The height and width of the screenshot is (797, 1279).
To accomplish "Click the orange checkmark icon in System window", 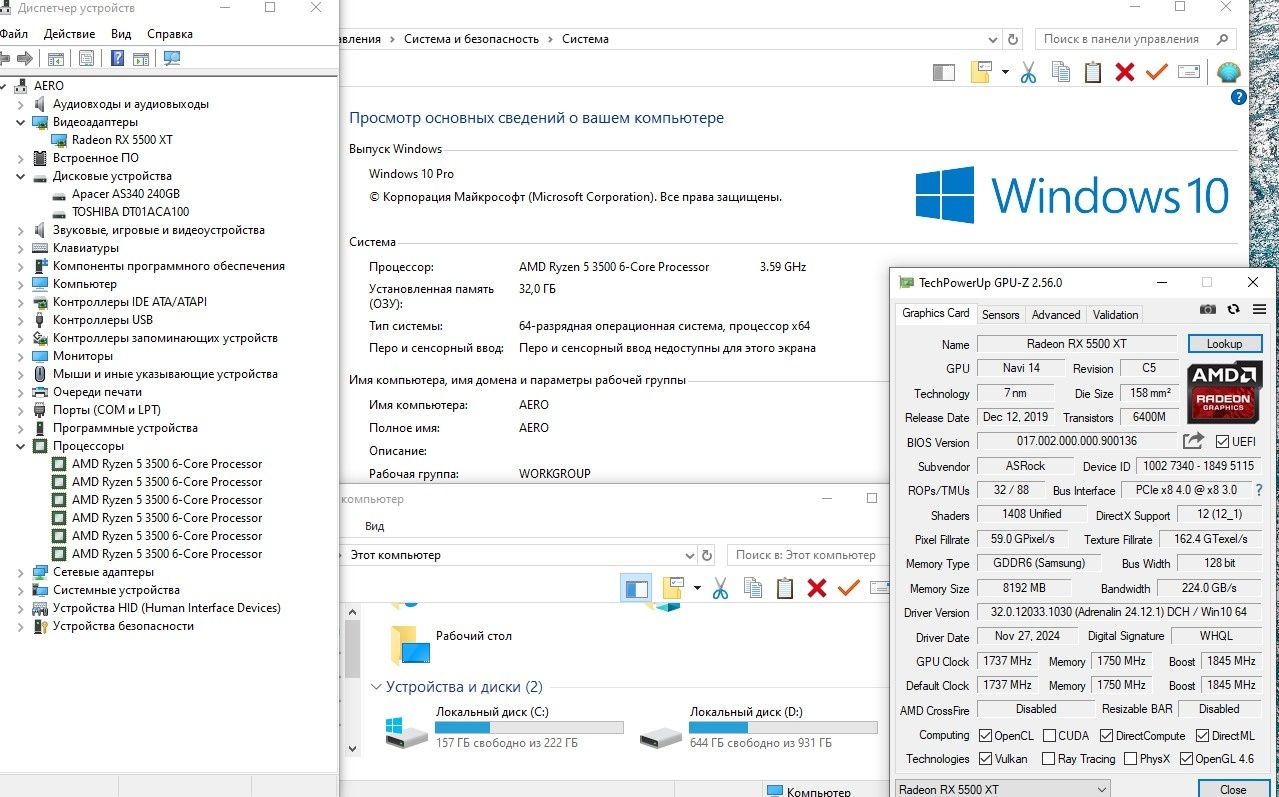I will click(1157, 72).
